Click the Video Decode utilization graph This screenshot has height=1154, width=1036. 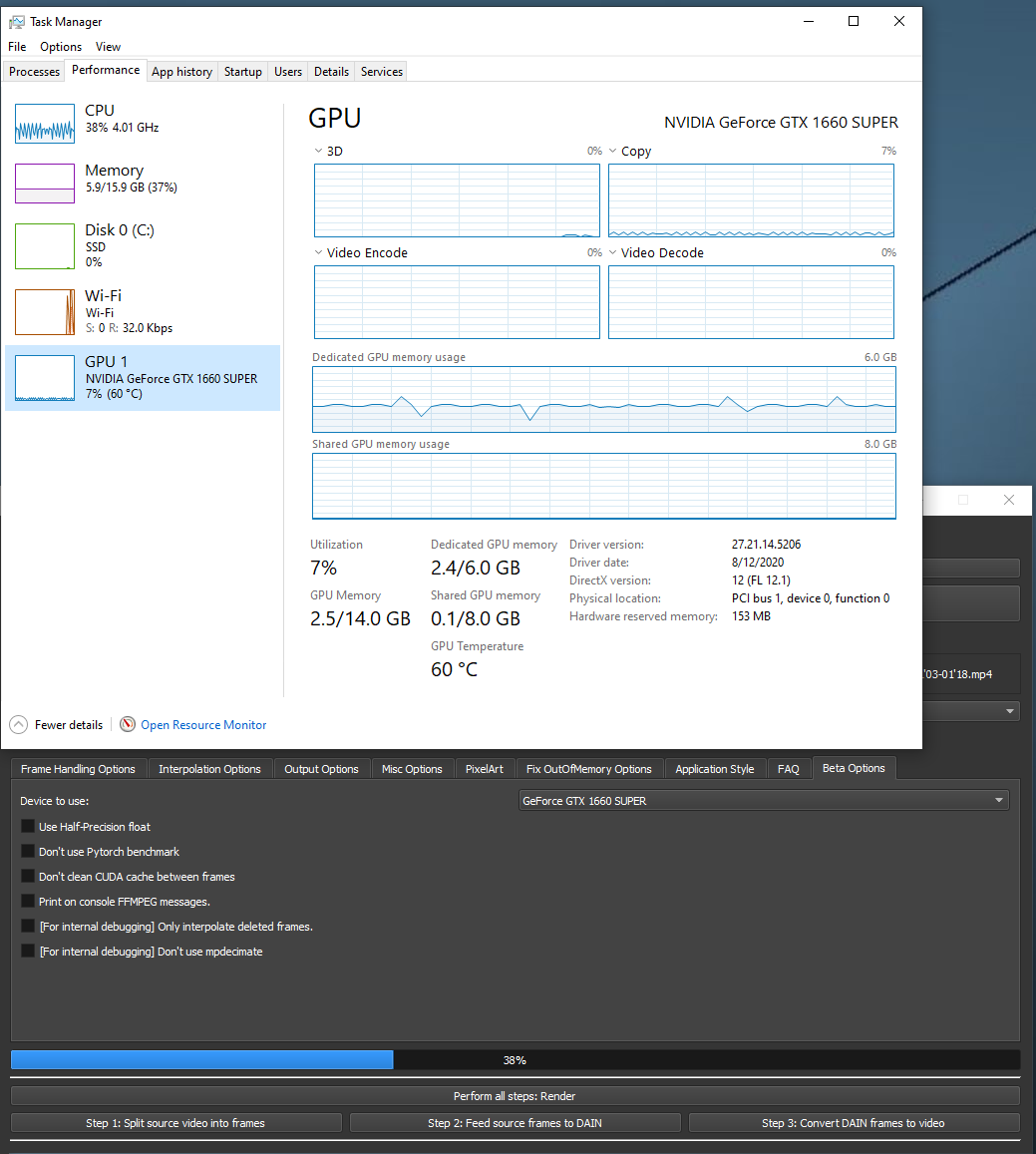751,302
